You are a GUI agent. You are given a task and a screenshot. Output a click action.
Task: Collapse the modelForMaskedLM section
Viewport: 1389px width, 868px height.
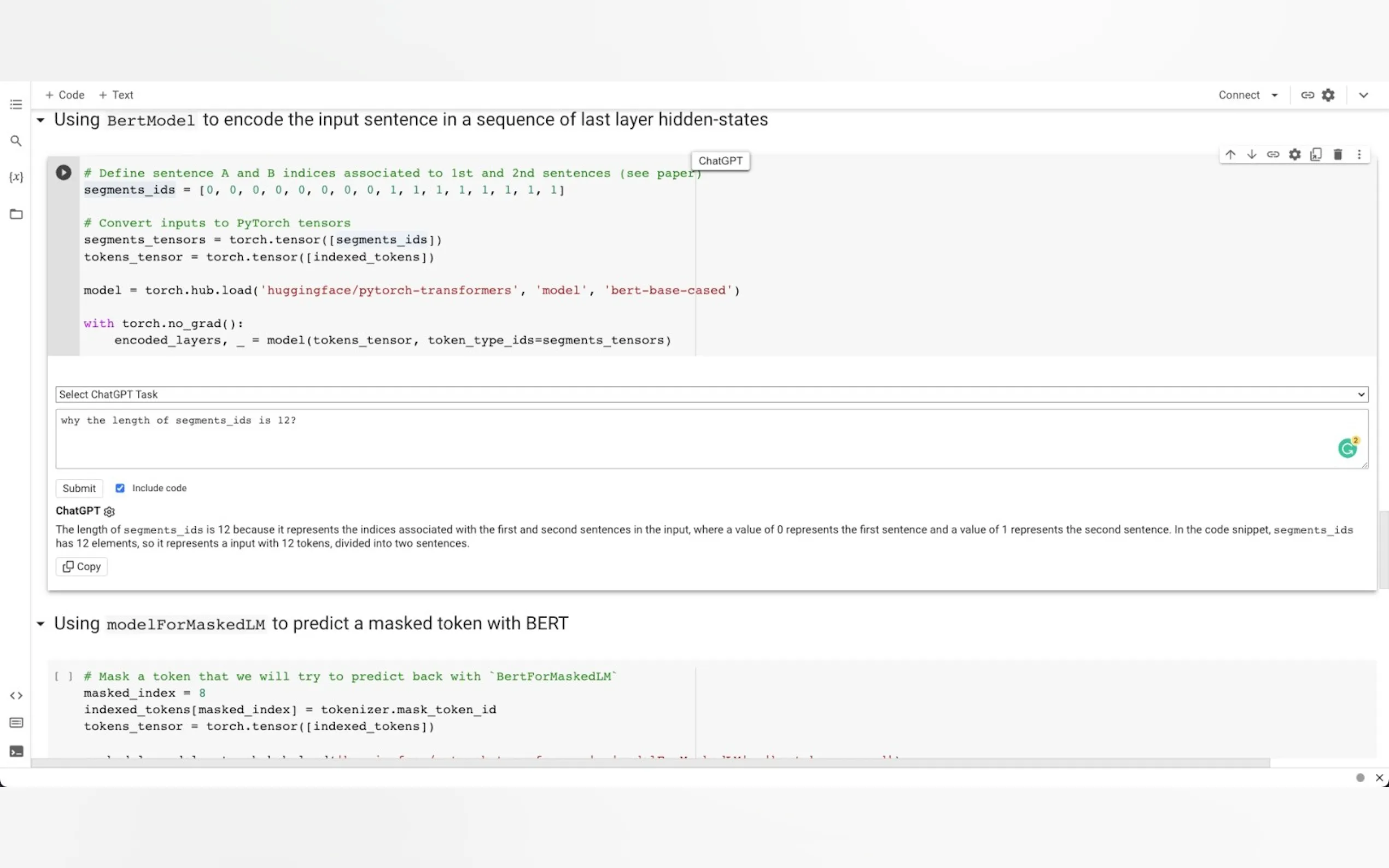click(x=41, y=624)
